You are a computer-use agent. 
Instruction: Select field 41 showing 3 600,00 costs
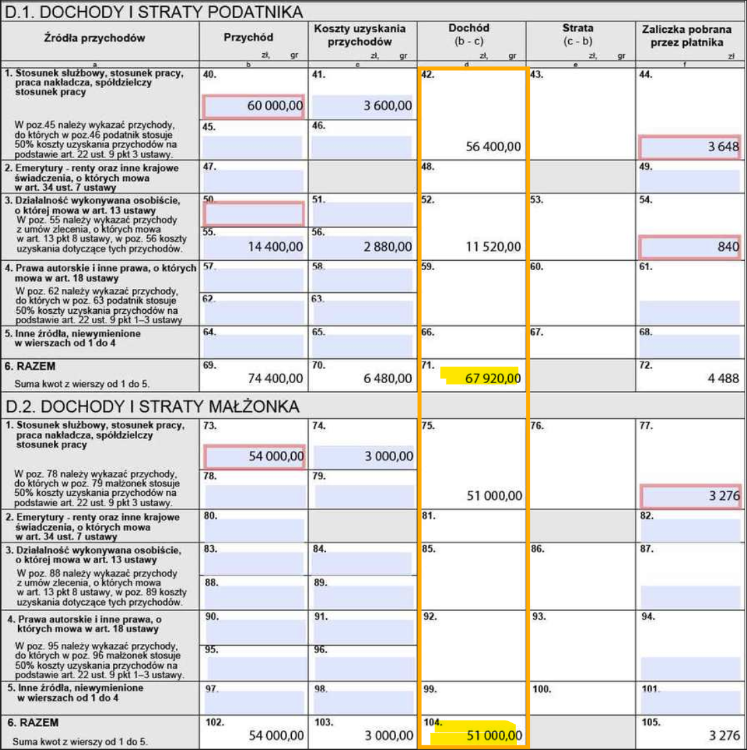click(x=363, y=106)
